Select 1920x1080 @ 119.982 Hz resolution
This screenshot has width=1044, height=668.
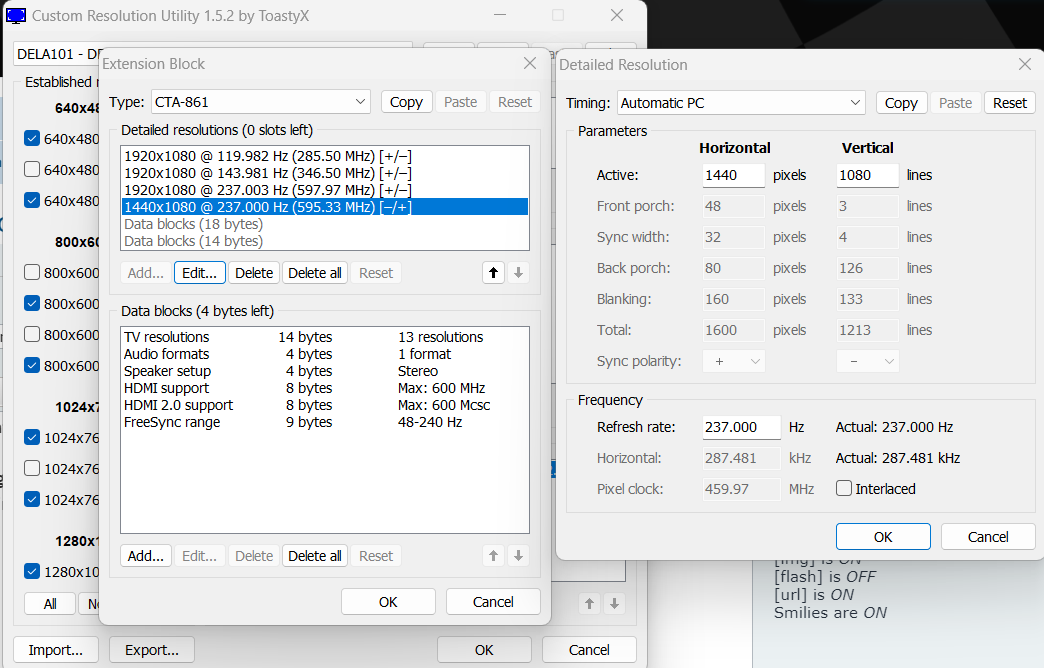267,157
